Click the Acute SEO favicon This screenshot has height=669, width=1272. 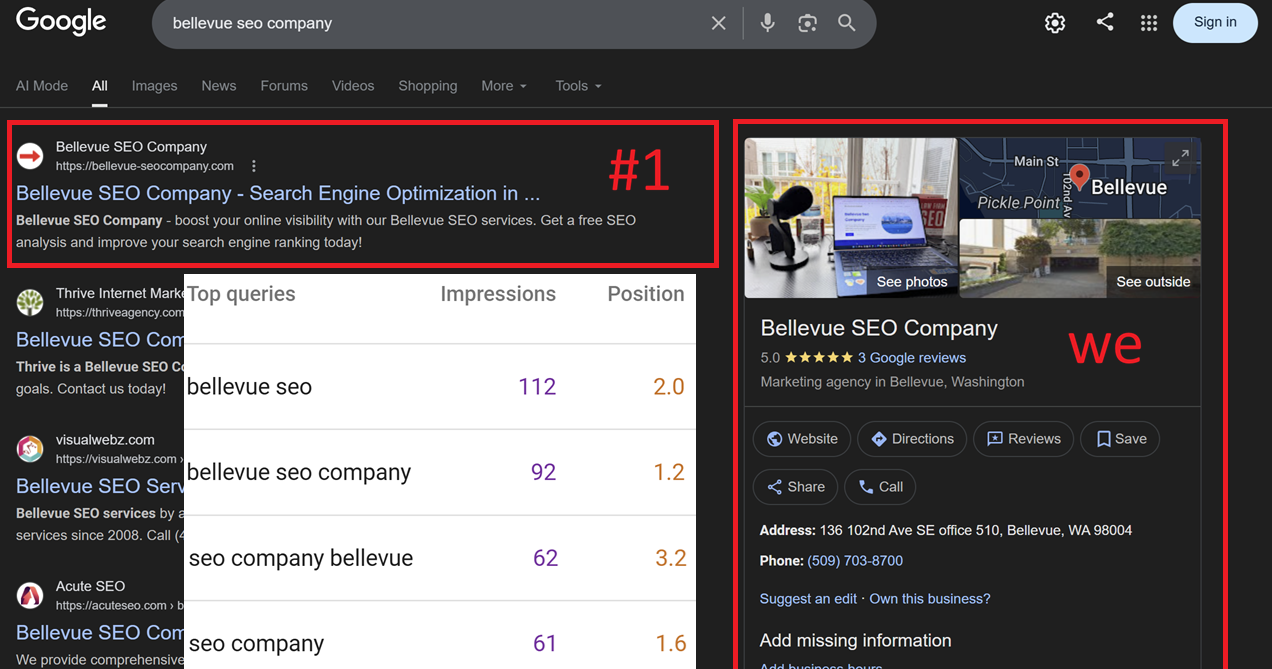coord(30,595)
